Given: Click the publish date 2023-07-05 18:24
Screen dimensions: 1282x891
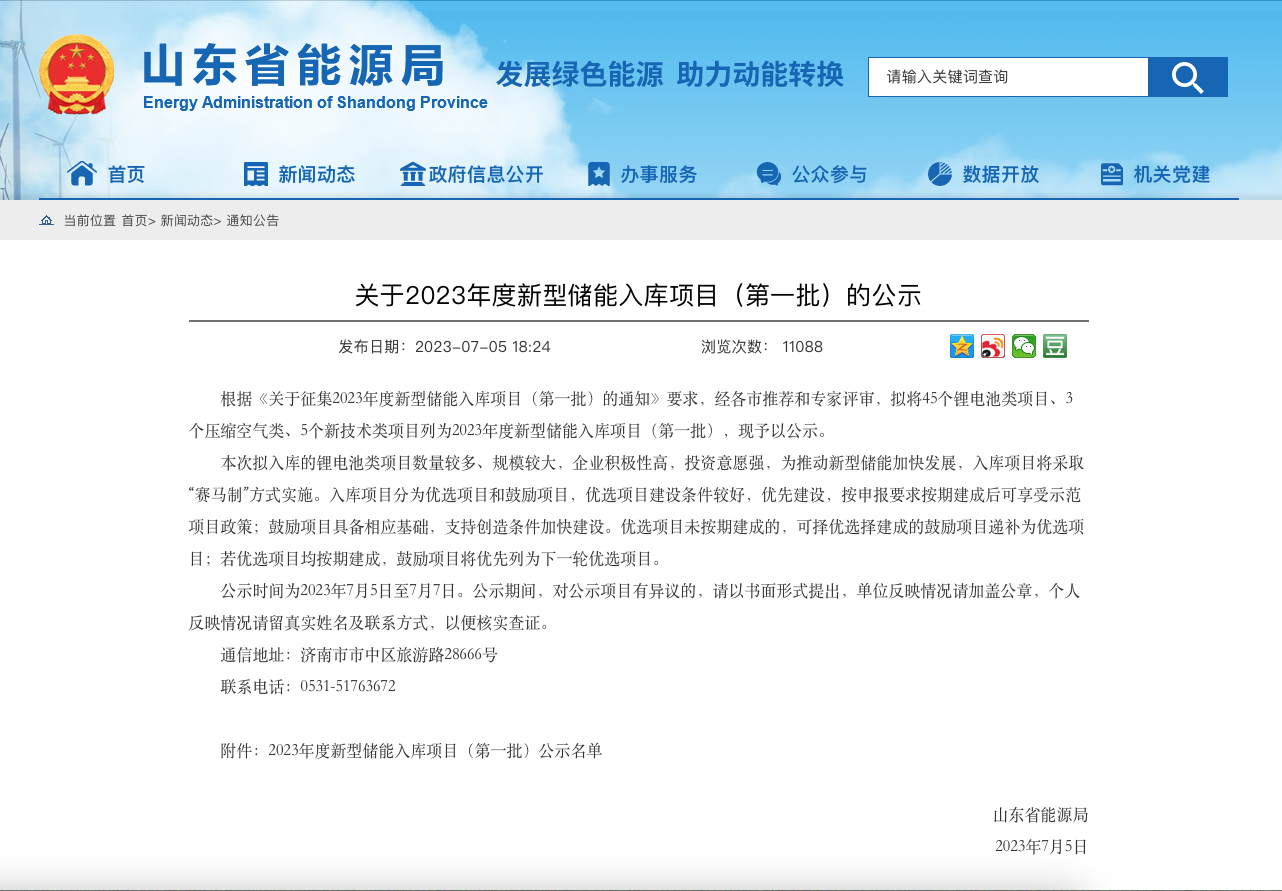Looking at the screenshot, I should coord(483,347).
